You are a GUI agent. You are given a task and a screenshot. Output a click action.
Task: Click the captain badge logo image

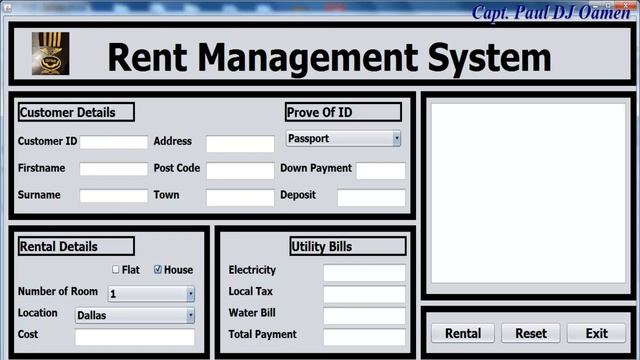(x=51, y=53)
